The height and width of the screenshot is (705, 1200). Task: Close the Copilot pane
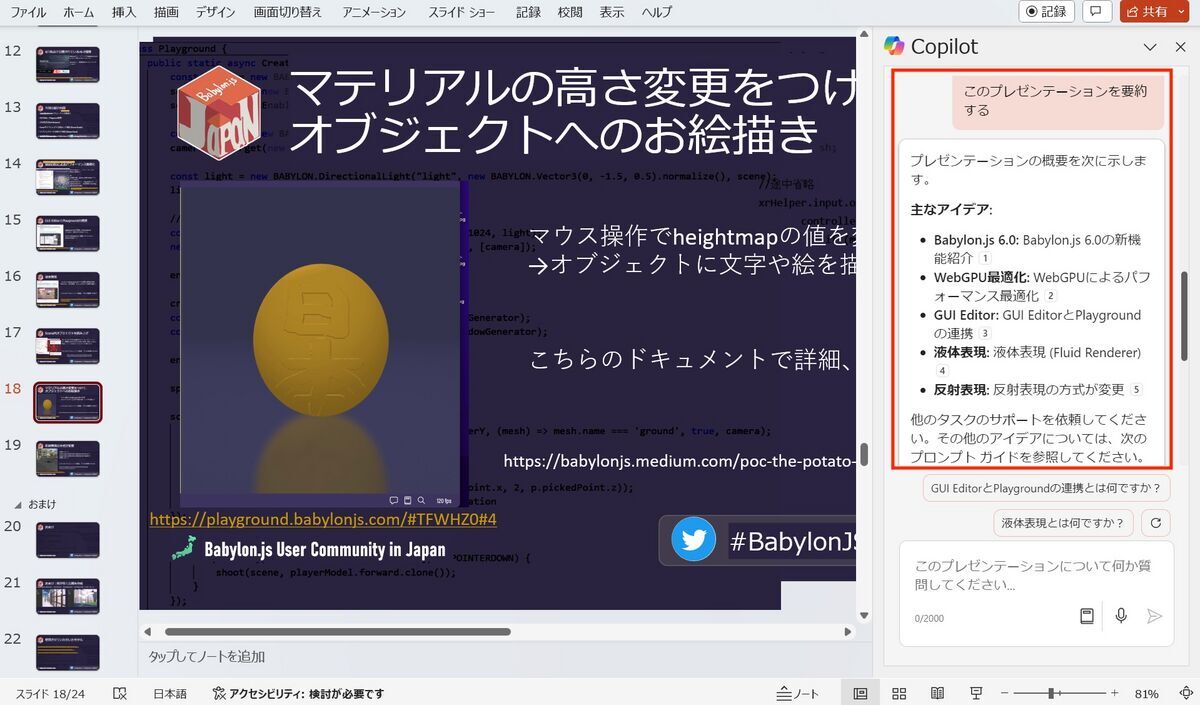tap(1180, 47)
